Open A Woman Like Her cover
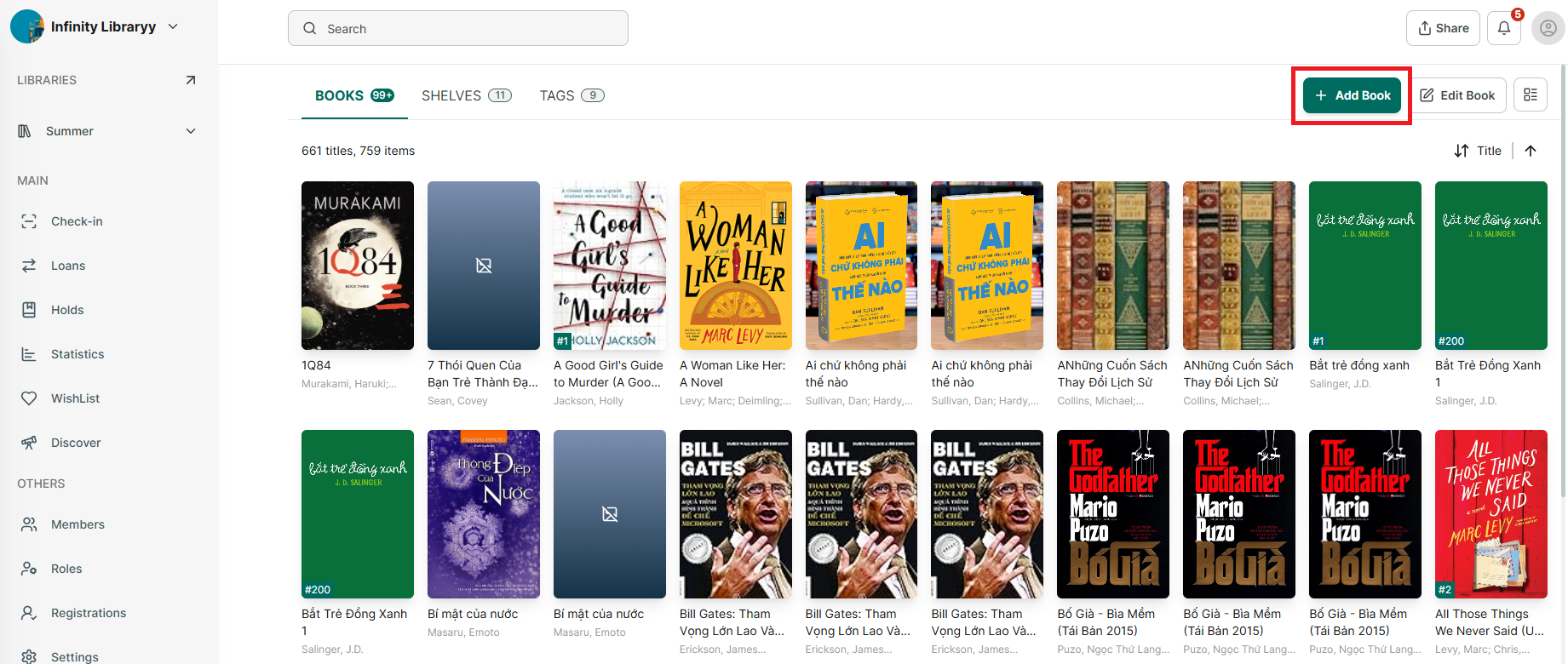 pyautogui.click(x=736, y=266)
